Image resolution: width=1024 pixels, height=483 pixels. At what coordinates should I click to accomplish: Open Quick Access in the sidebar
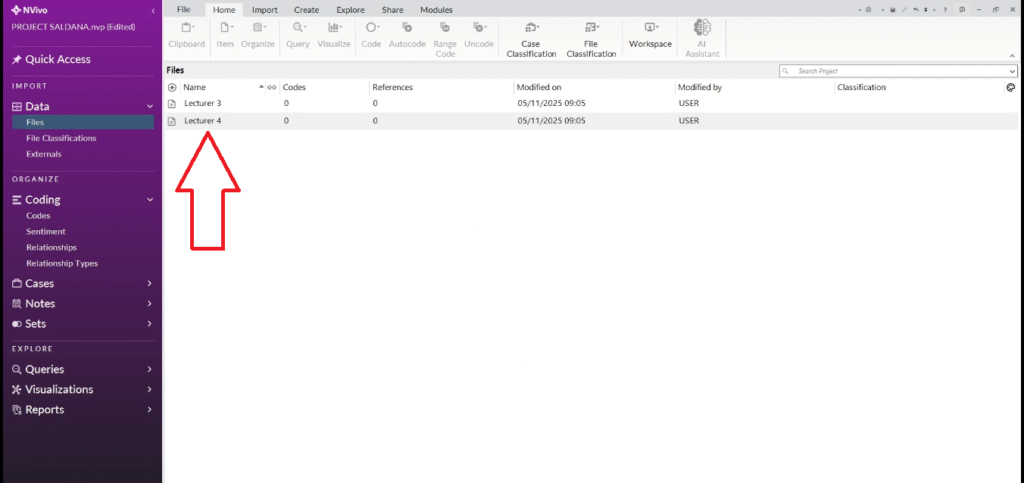coord(57,59)
